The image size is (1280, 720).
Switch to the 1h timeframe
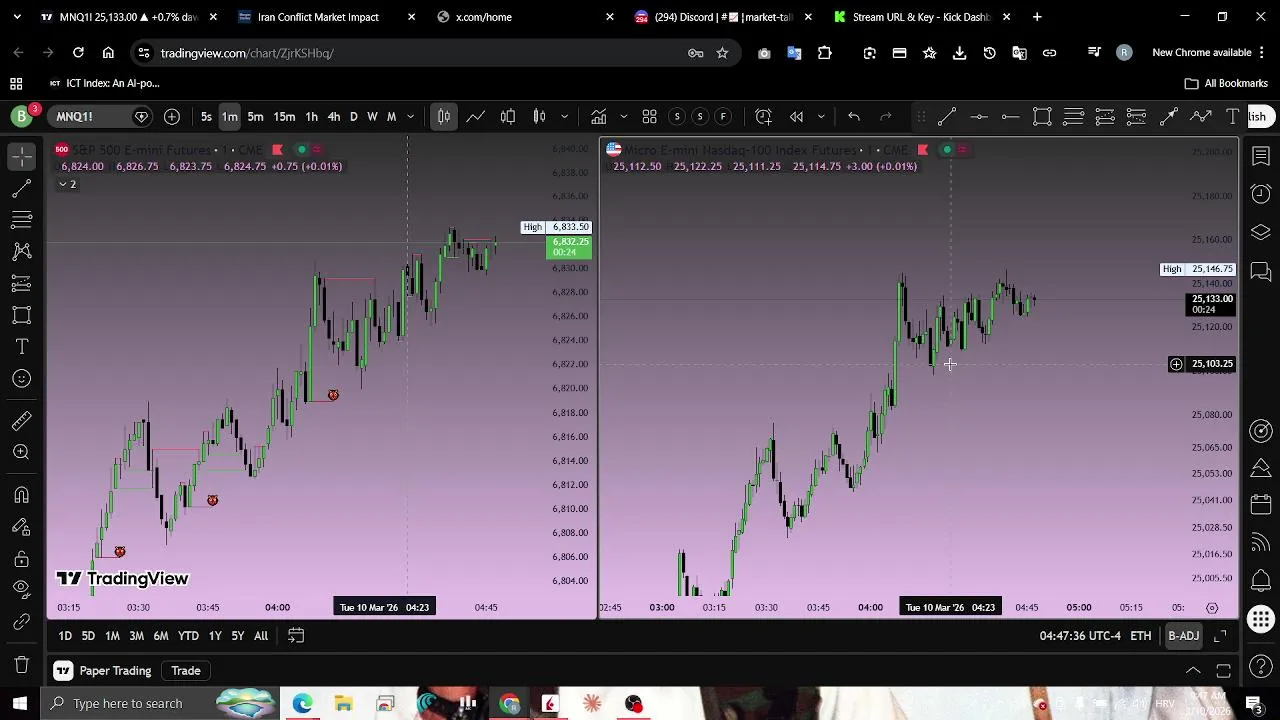tap(311, 117)
